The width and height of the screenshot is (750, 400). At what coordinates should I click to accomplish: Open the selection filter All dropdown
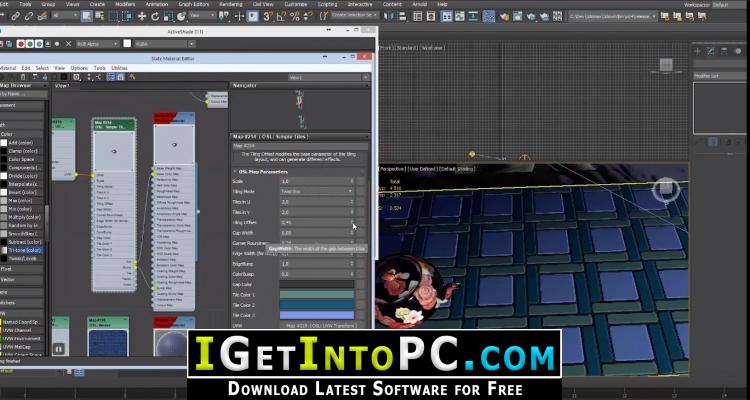tap(65, 16)
